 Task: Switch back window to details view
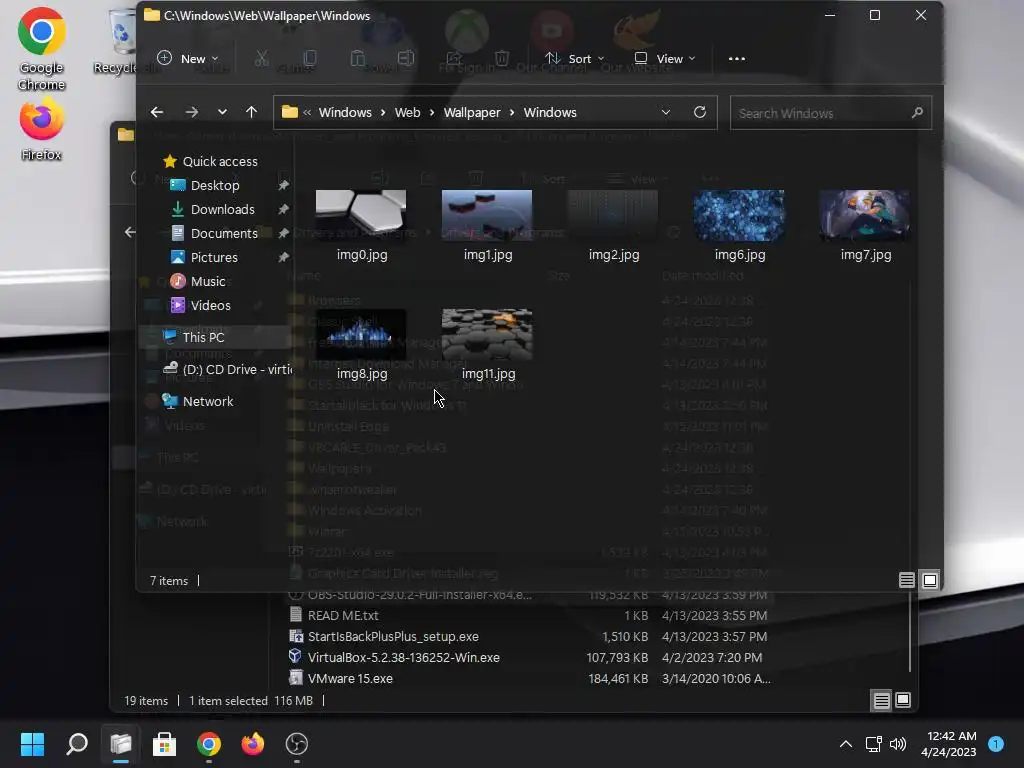pos(882,701)
